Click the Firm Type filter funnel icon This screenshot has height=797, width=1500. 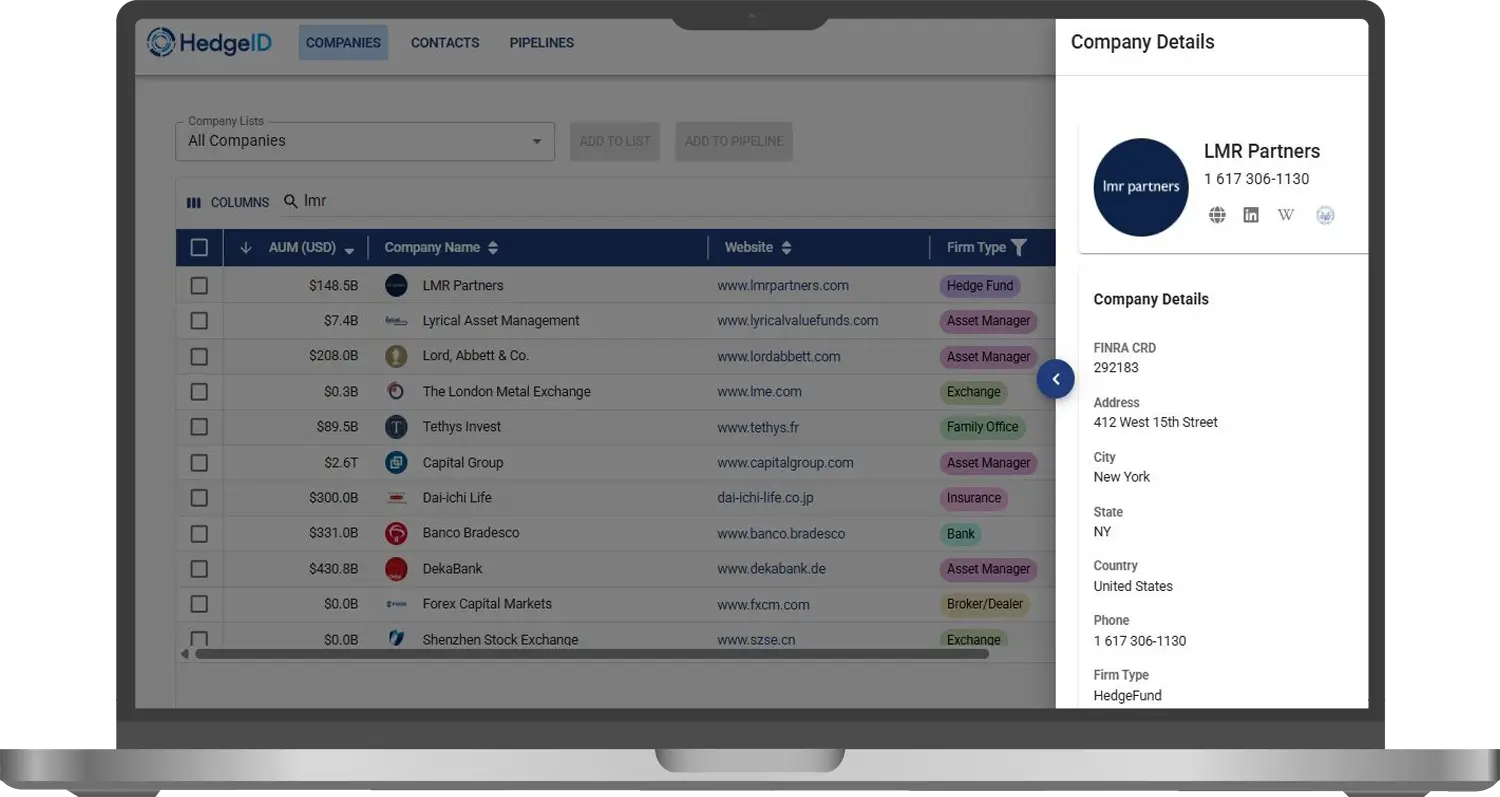pos(1018,247)
